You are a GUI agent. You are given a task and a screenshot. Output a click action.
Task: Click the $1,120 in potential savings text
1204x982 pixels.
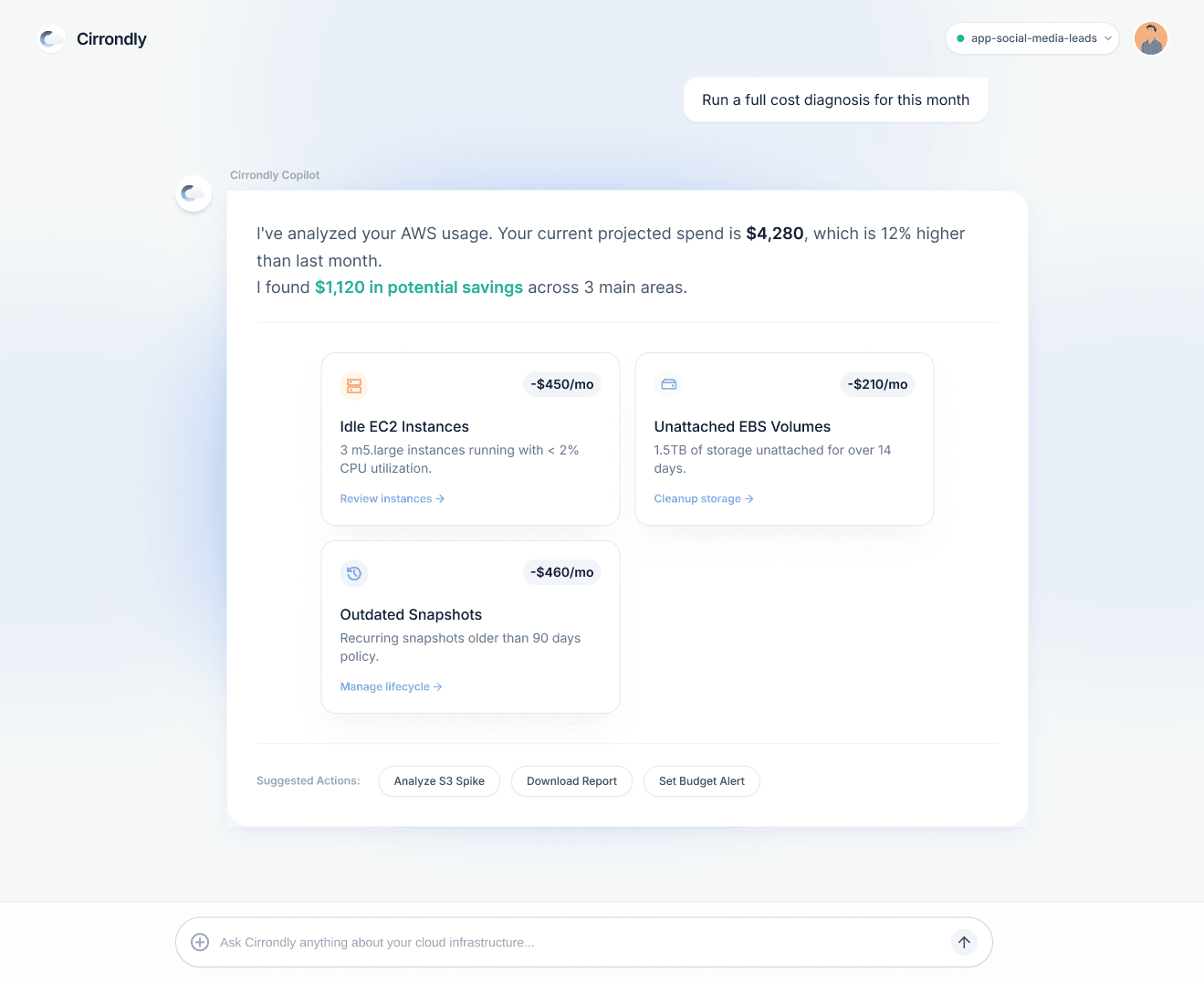[x=419, y=287]
